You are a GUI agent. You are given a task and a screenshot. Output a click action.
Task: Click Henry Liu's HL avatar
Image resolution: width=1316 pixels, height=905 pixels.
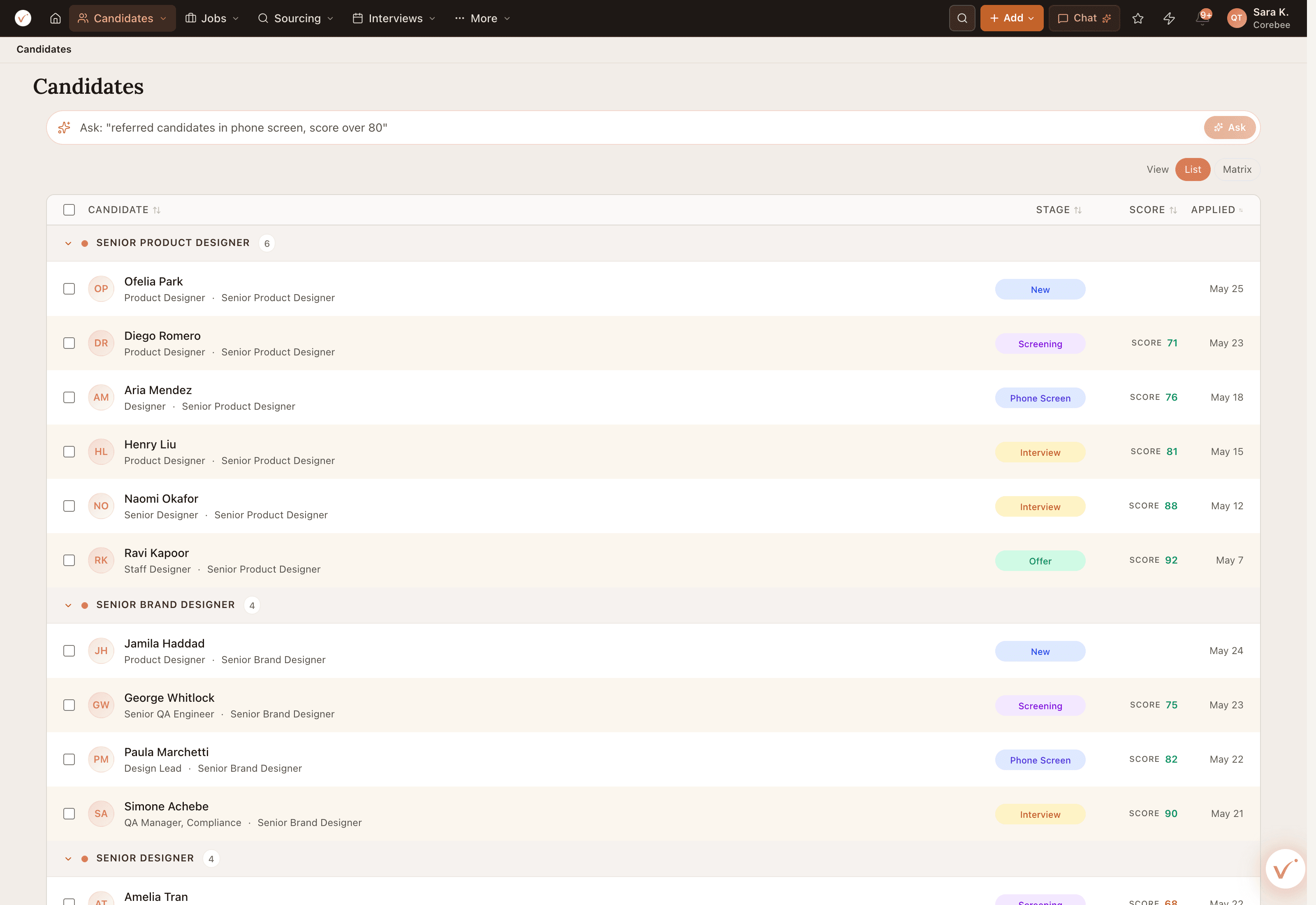click(101, 452)
